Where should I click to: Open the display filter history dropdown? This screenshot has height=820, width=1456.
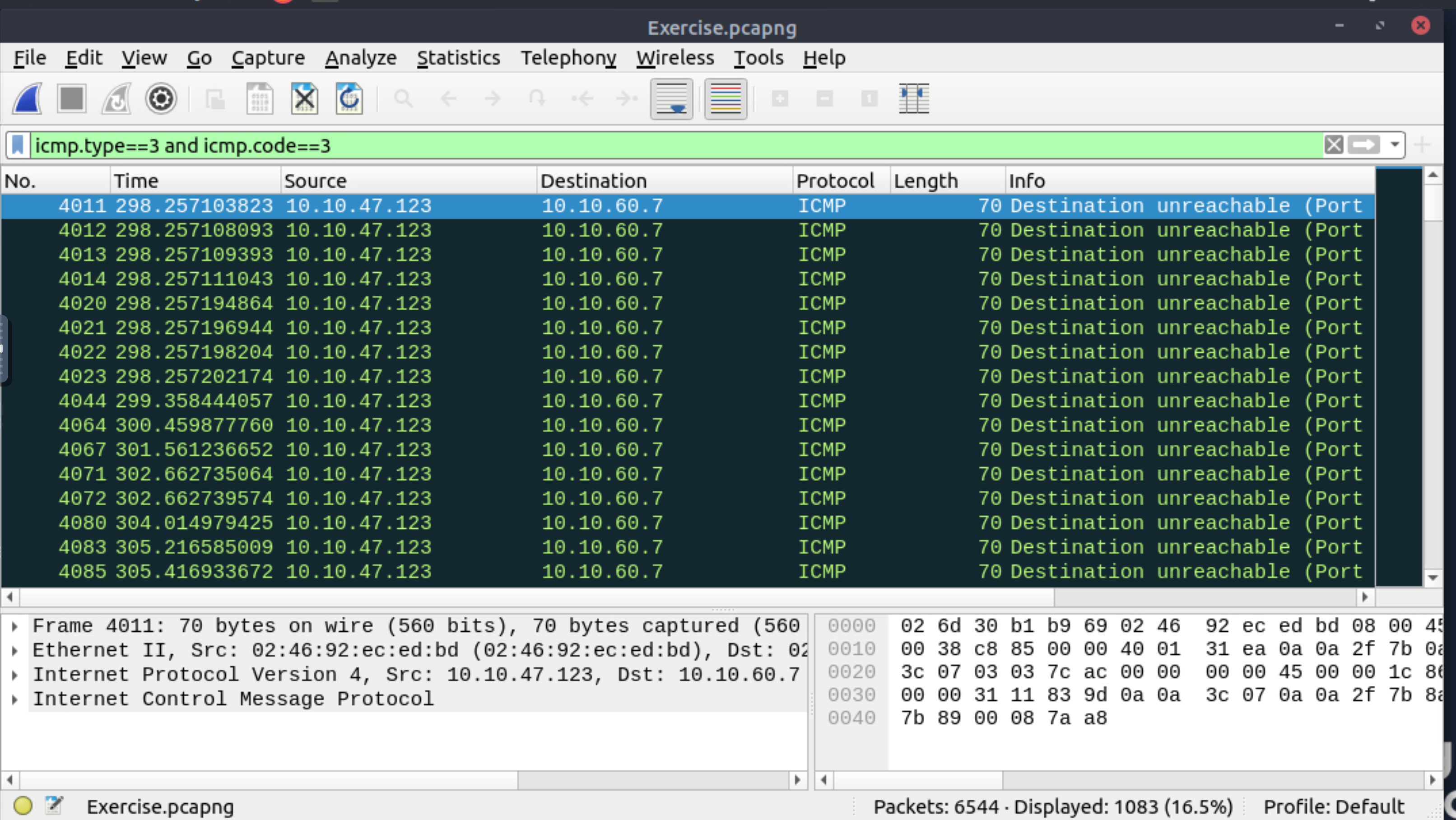(x=1395, y=145)
